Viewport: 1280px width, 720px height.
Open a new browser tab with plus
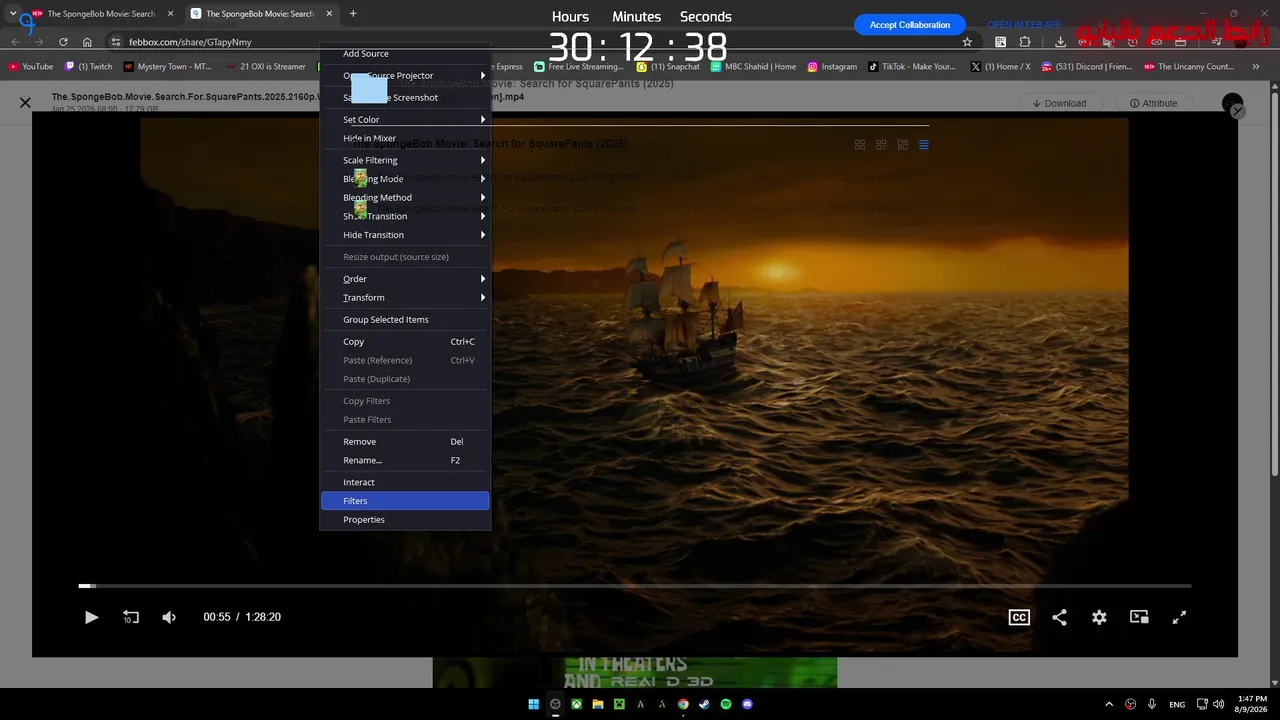[x=353, y=14]
